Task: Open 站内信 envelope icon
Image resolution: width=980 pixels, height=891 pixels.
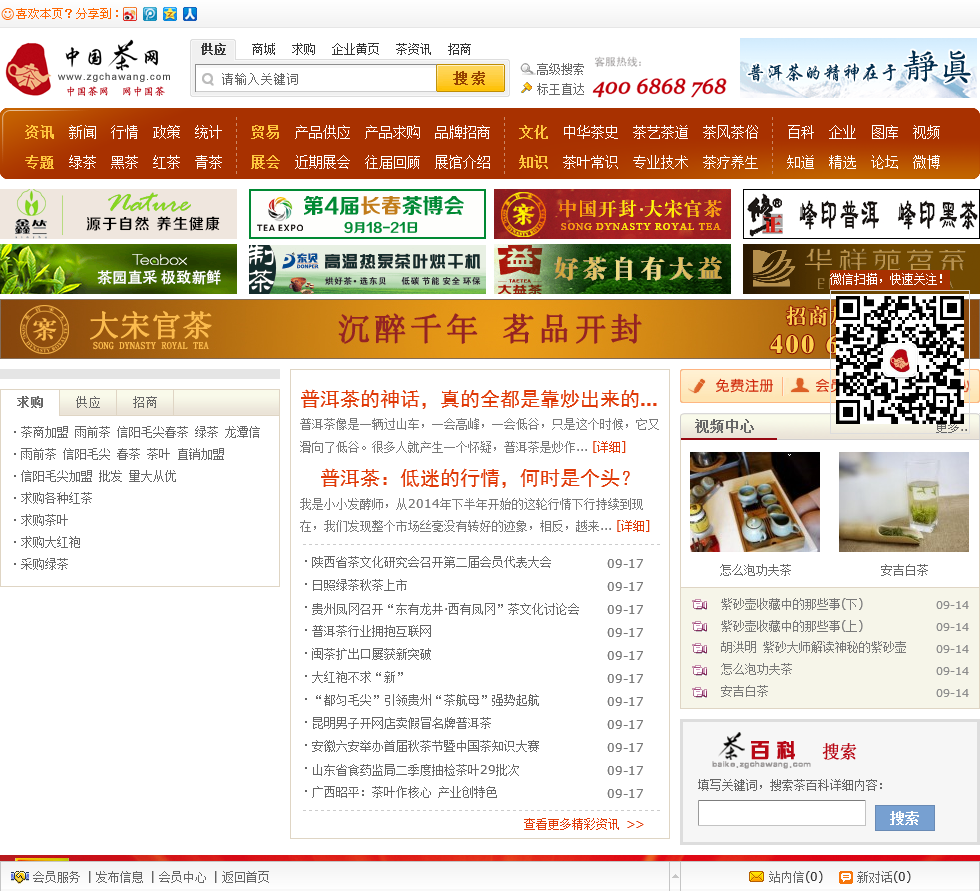Action: 756,877
